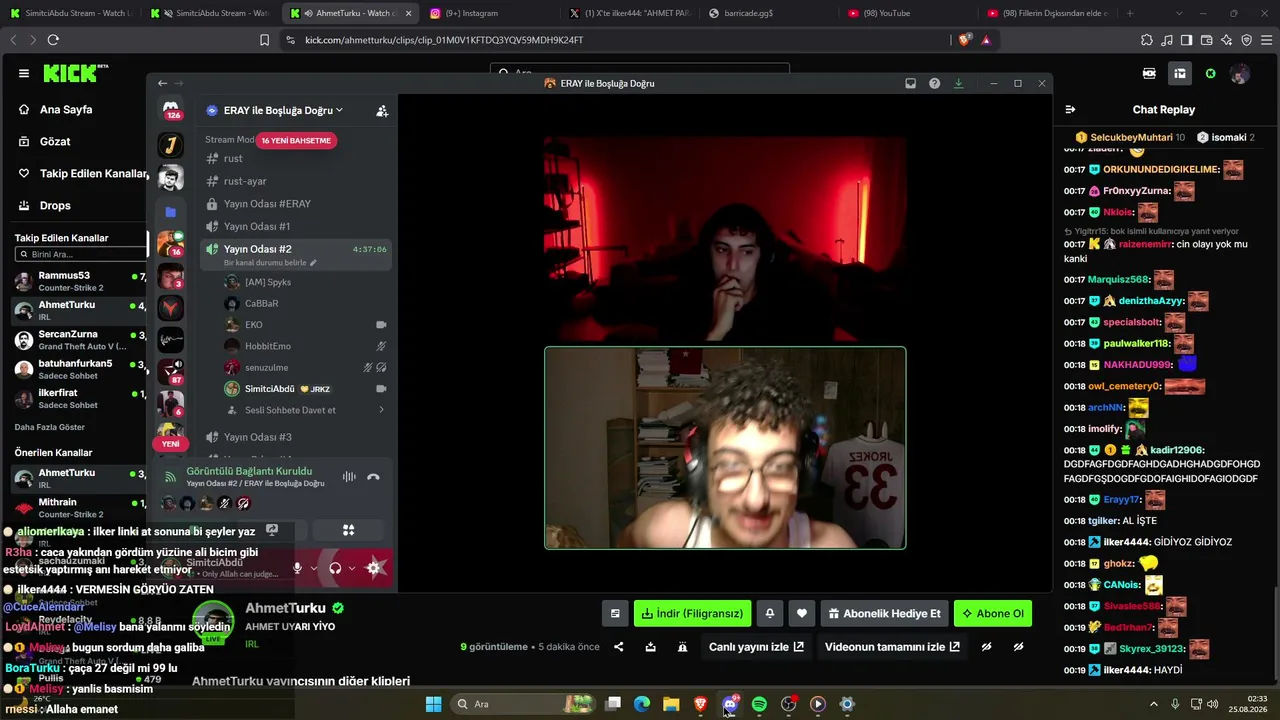Image resolution: width=1280 pixels, height=720 pixels.
Task: Expand Sesli Sohbete Davet et arrow
Action: [381, 410]
